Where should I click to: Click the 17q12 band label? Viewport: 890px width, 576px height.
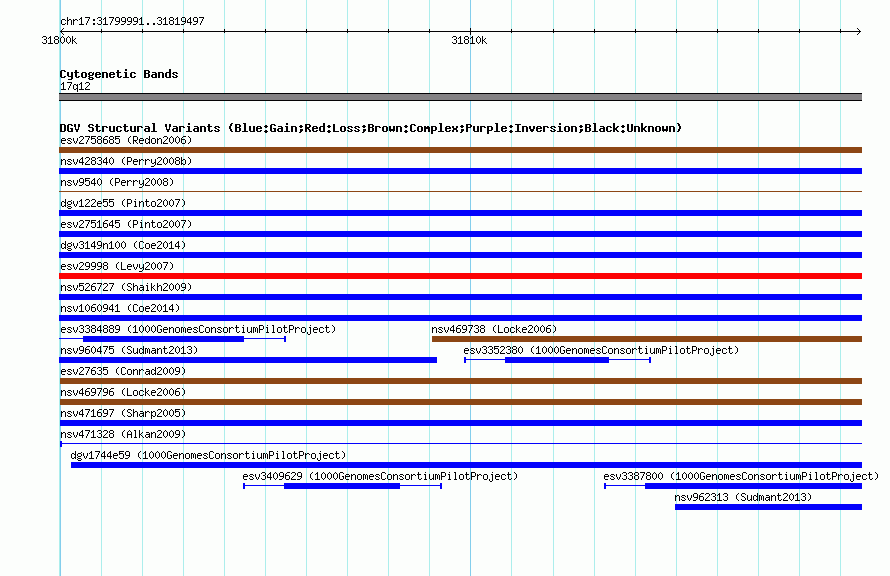[75, 86]
